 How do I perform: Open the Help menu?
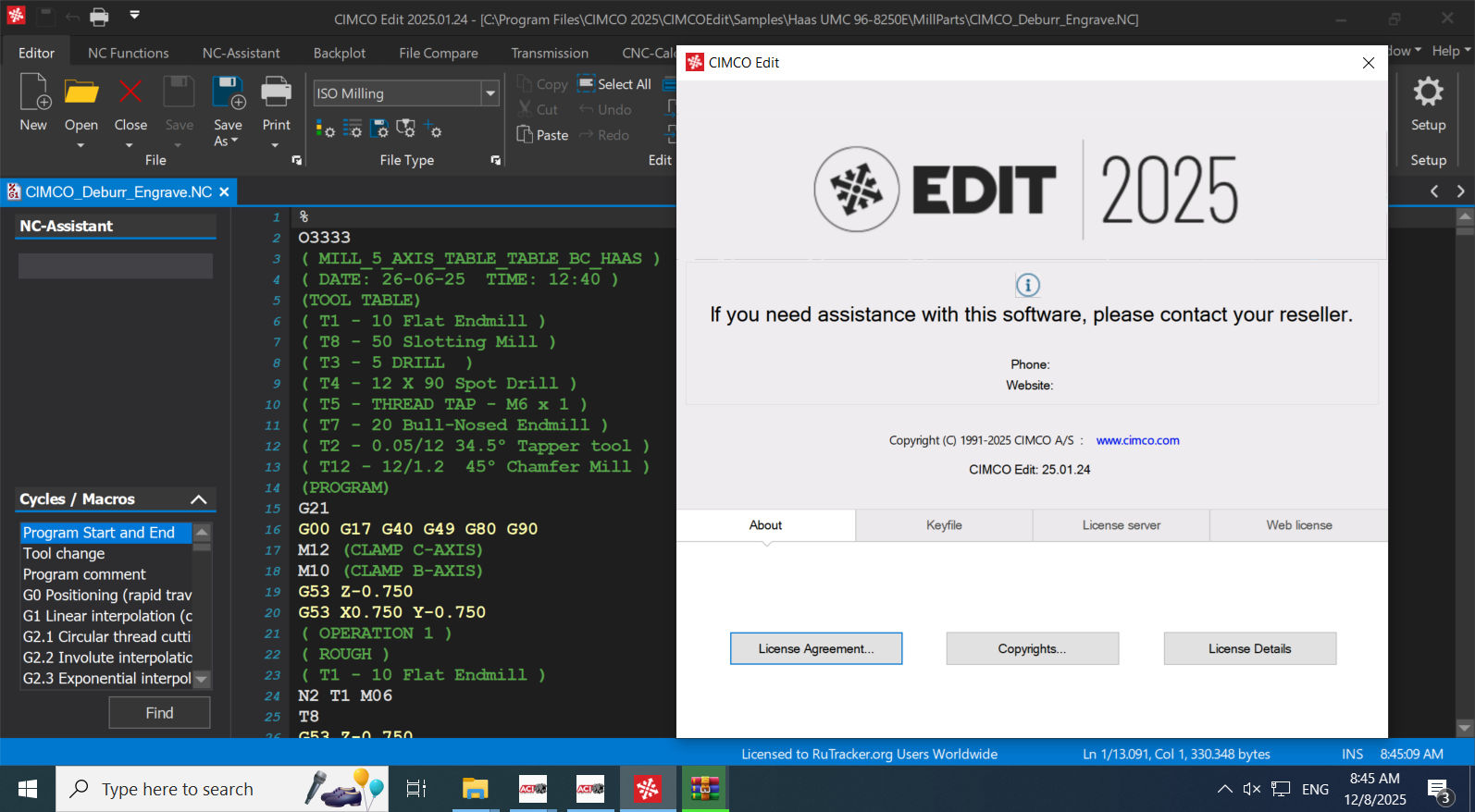click(1450, 51)
